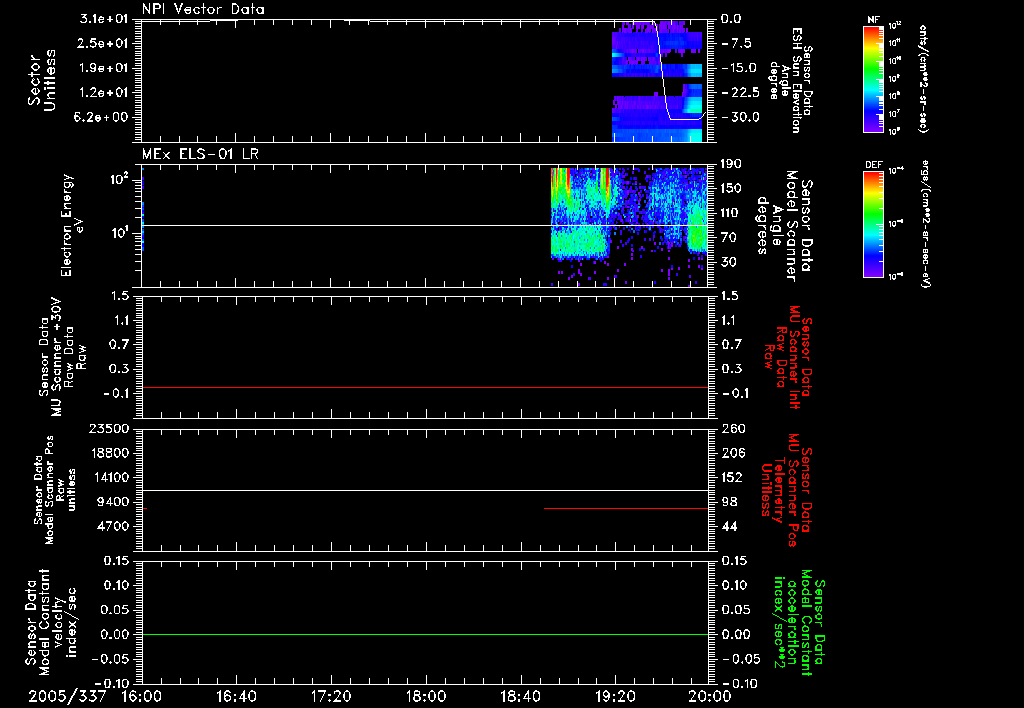Click the DEF scale units label
The image size is (1024, 708).
[x=924, y=223]
